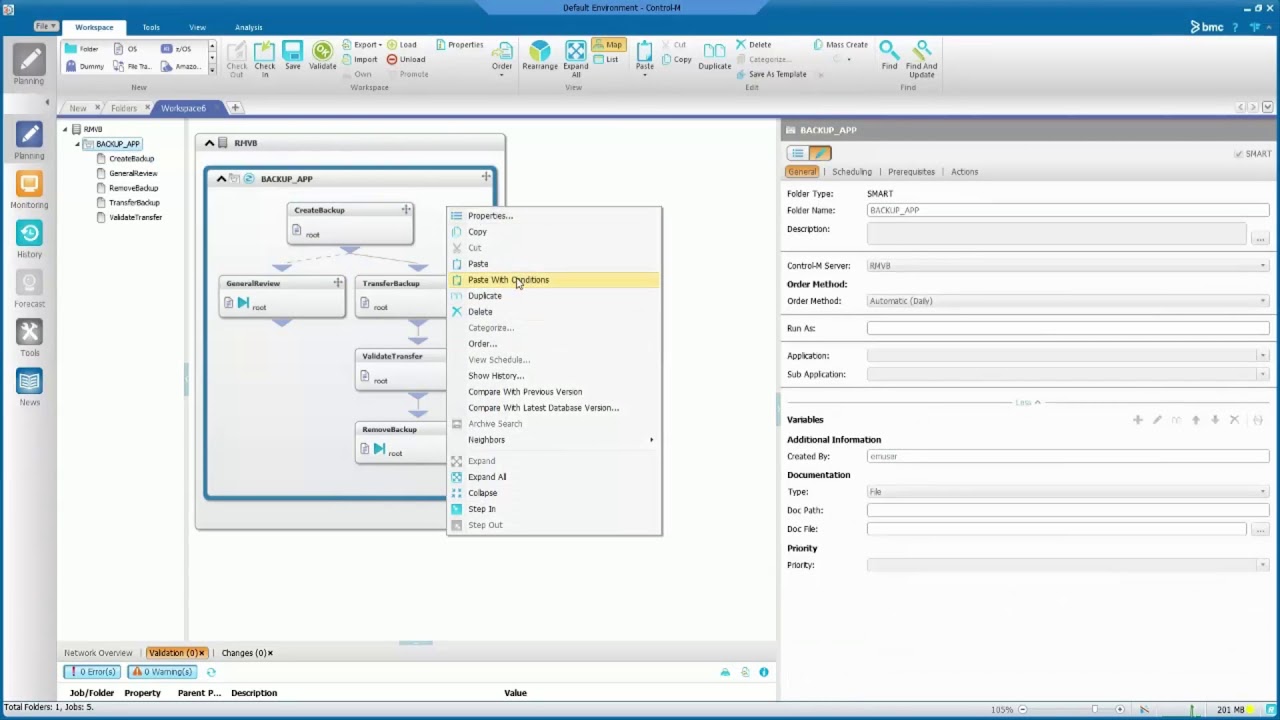The image size is (1280, 720).
Task: Switch properties pane to edit mode icon
Action: pyautogui.click(x=820, y=153)
